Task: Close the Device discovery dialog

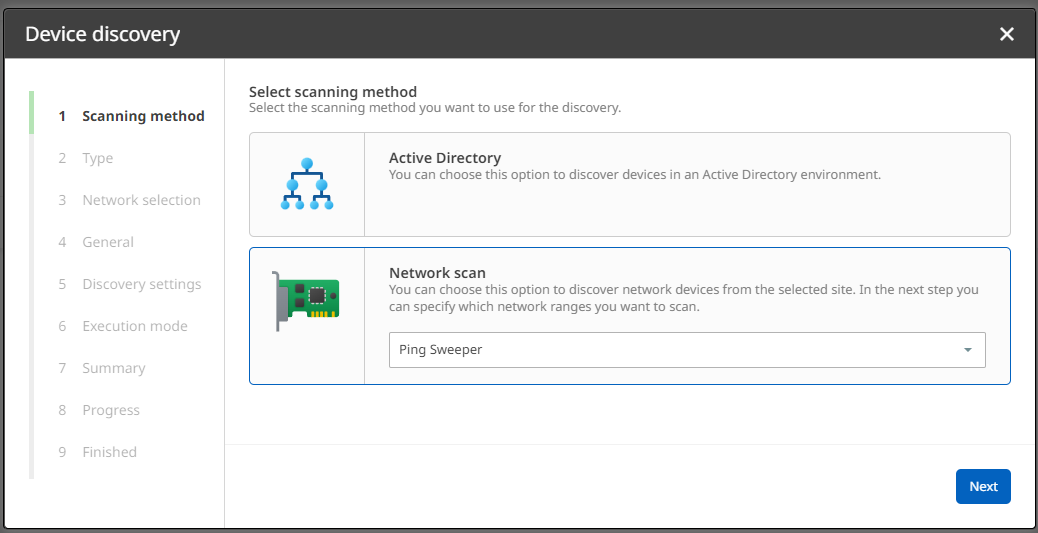Action: [x=1006, y=34]
